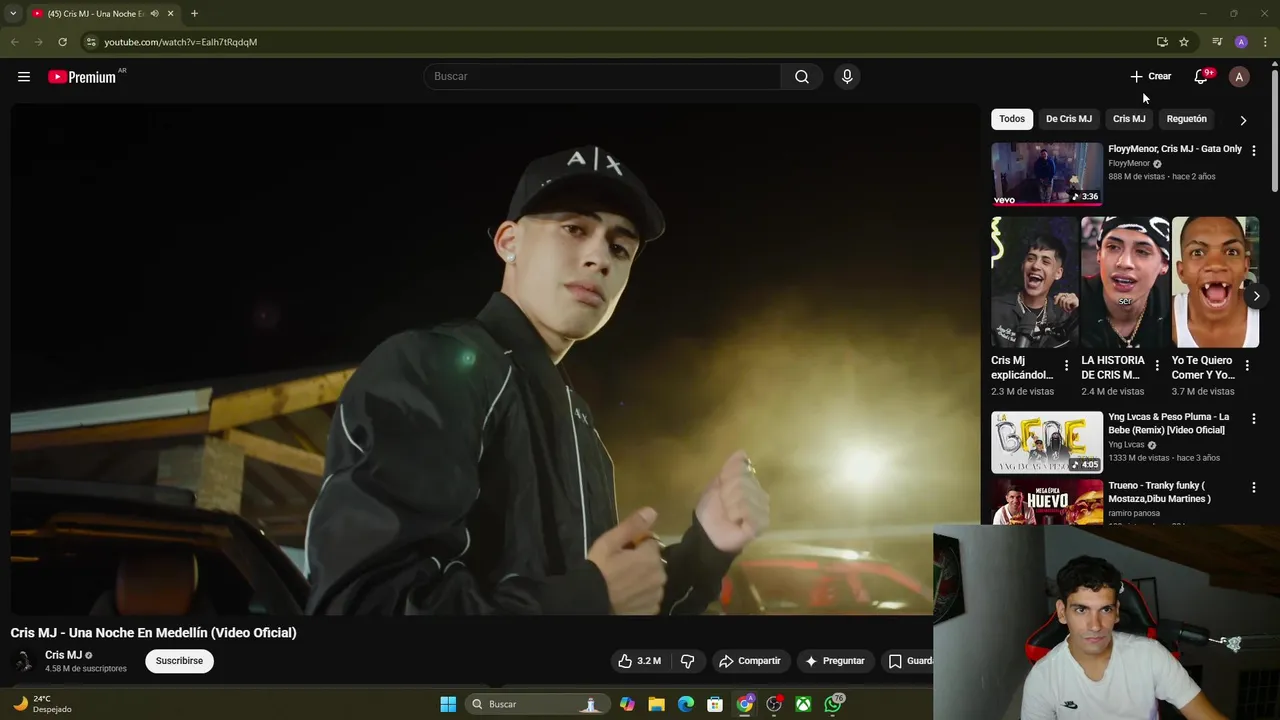Screen dimensions: 1280x720
Task: Open options for La Bebe Remix video
Action: pyautogui.click(x=1254, y=419)
